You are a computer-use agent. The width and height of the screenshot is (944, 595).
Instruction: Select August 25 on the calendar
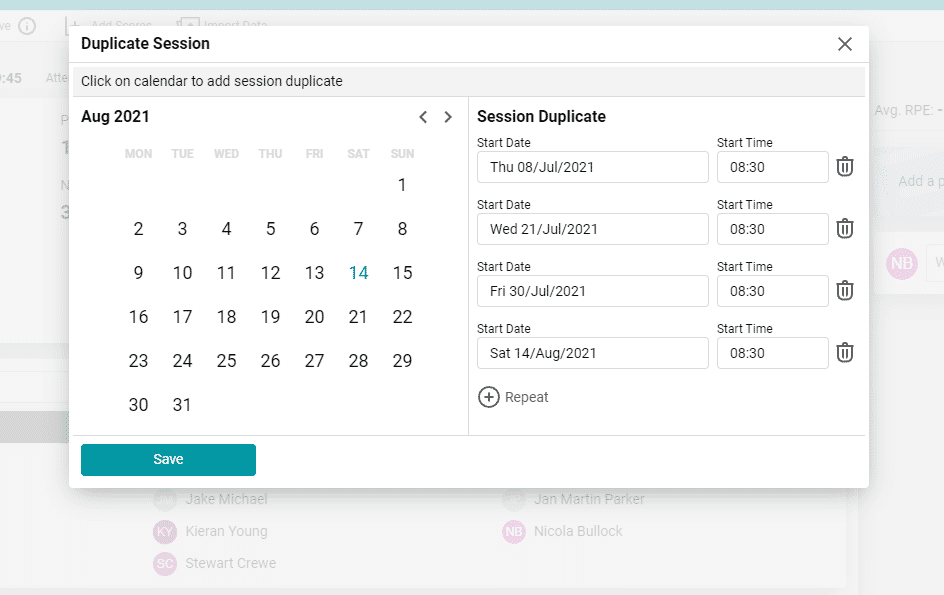[x=226, y=361]
